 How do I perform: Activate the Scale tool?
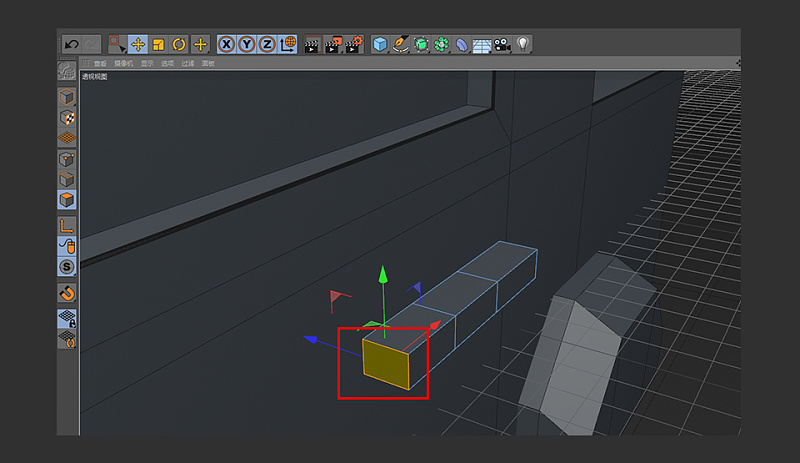(159, 44)
